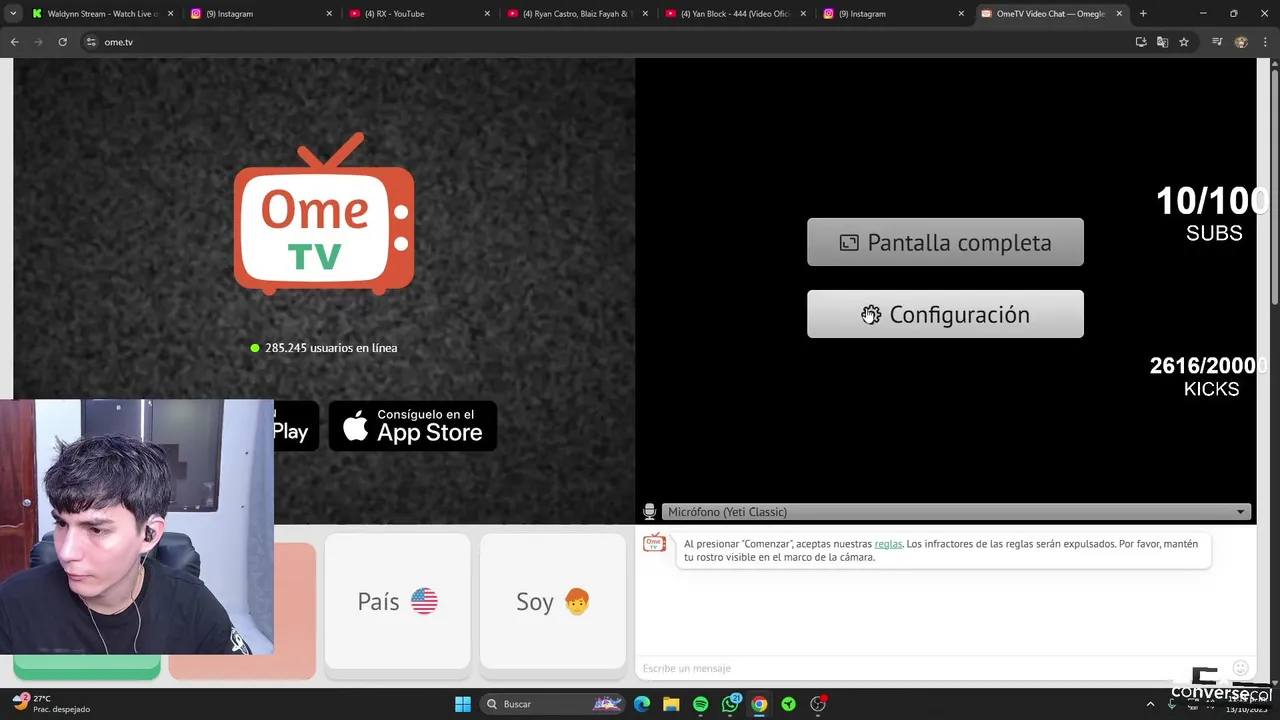Image resolution: width=1280 pixels, height=720 pixels.
Task: Go back in browser history
Action: pyautogui.click(x=14, y=42)
